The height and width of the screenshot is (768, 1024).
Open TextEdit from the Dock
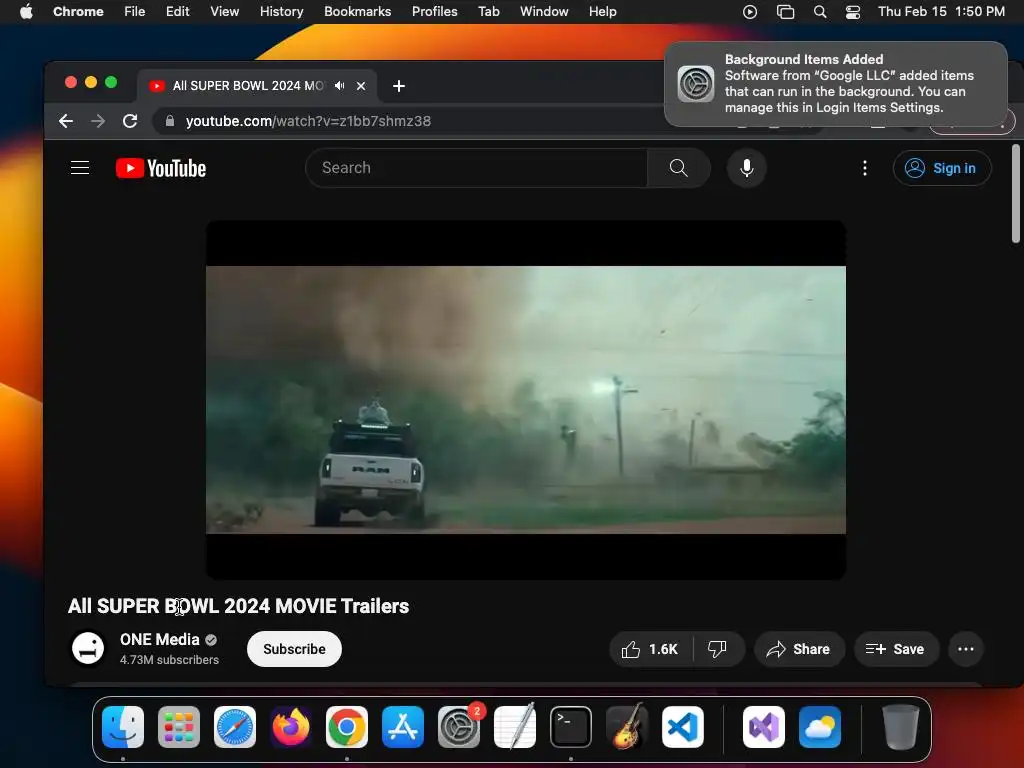(515, 727)
